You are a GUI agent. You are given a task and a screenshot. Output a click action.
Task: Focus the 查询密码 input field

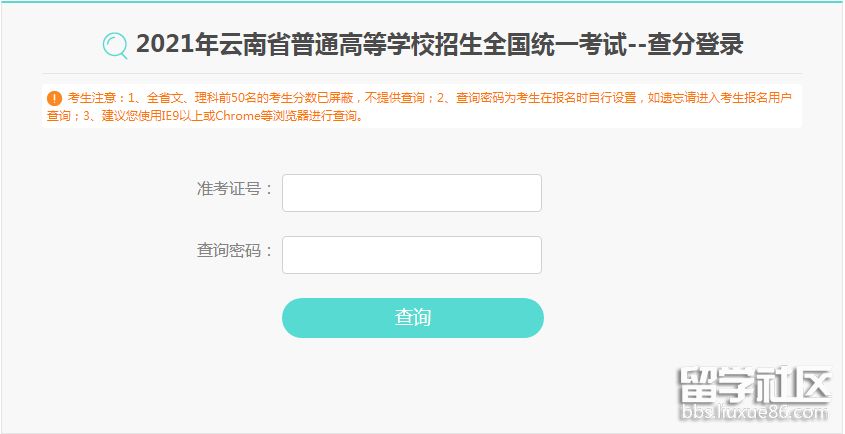pos(412,255)
